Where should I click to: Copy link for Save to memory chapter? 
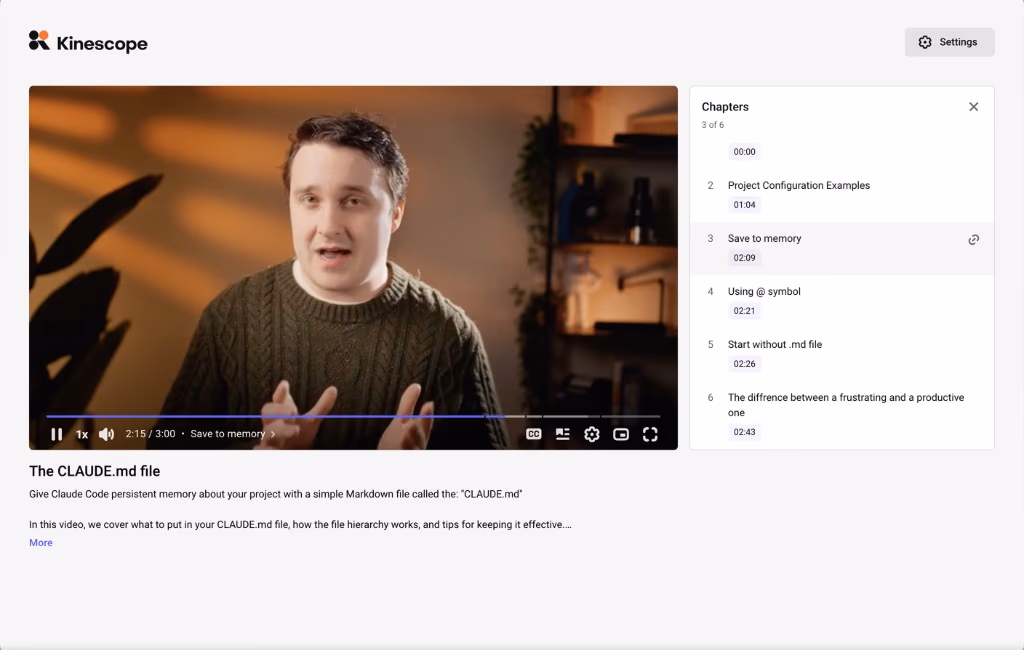[x=974, y=240]
